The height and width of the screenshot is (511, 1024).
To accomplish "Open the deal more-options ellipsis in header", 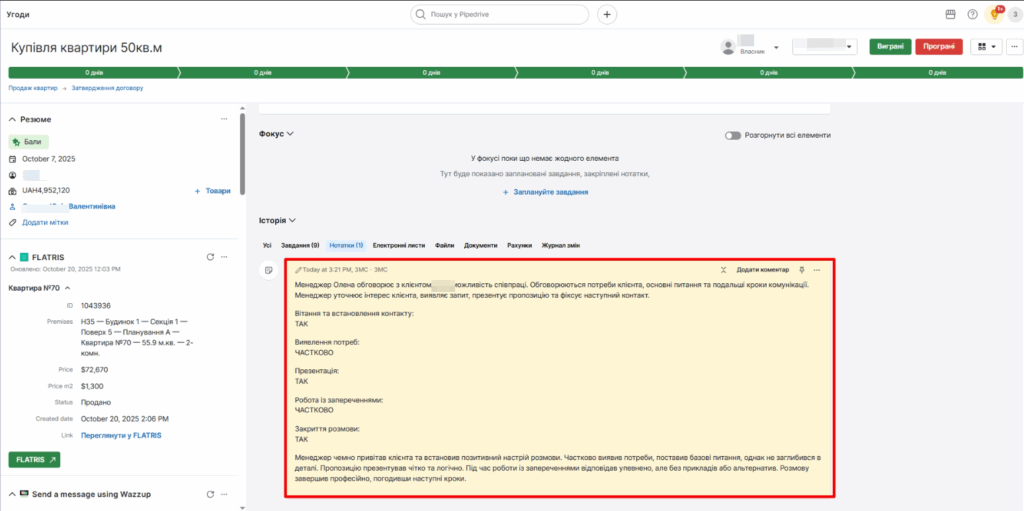I will coord(1014,46).
